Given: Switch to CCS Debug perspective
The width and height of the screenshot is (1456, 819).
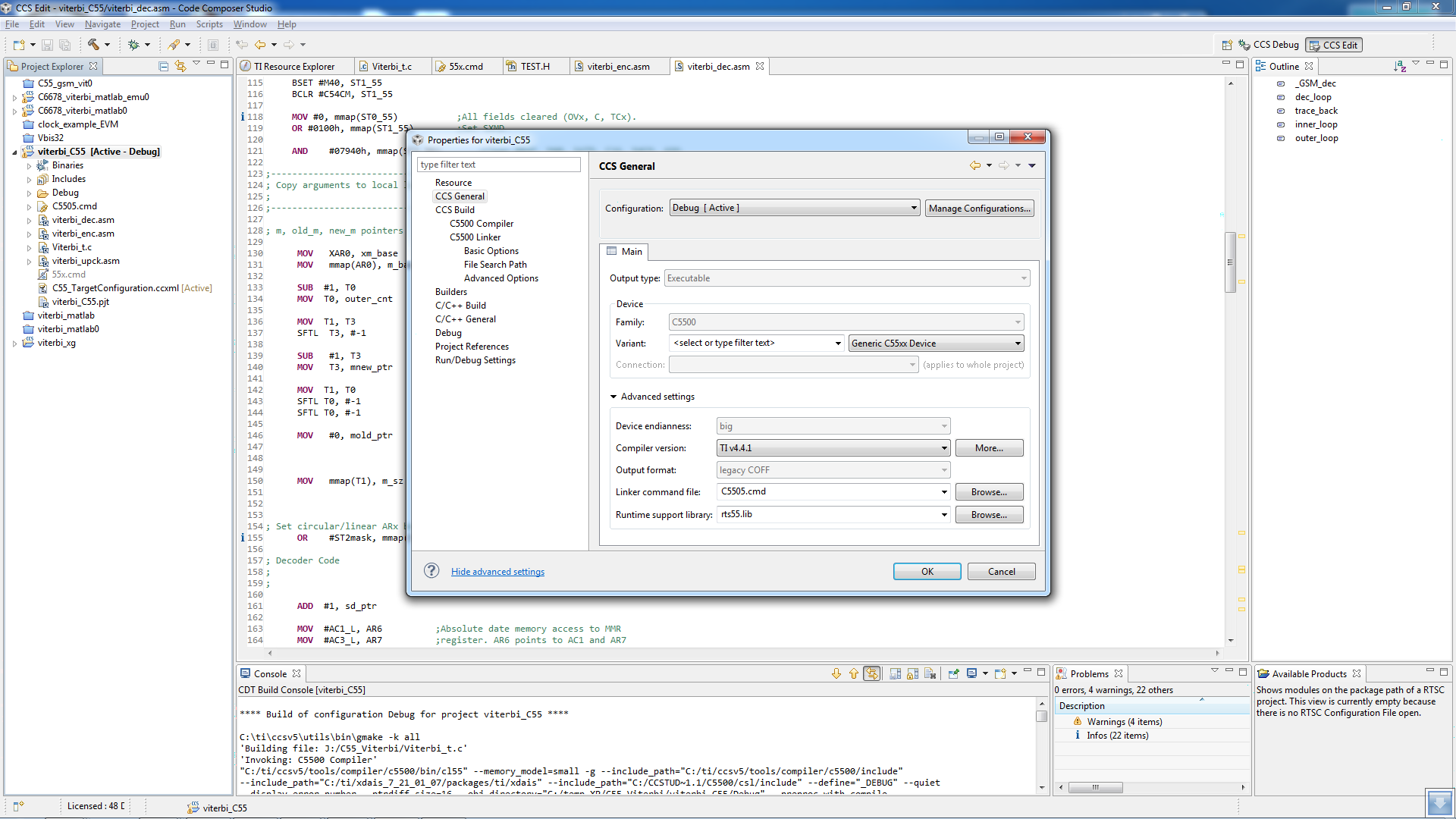Looking at the screenshot, I should (x=1269, y=45).
